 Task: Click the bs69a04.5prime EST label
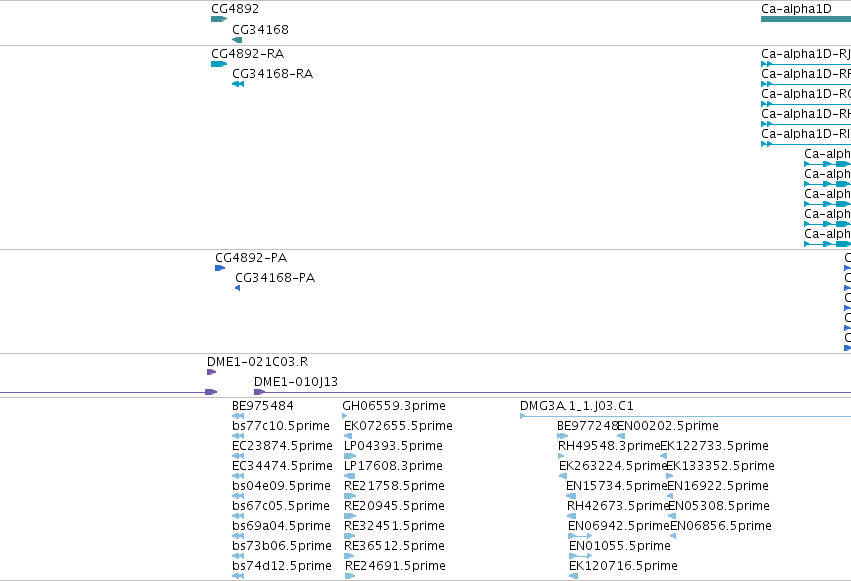coord(281,526)
